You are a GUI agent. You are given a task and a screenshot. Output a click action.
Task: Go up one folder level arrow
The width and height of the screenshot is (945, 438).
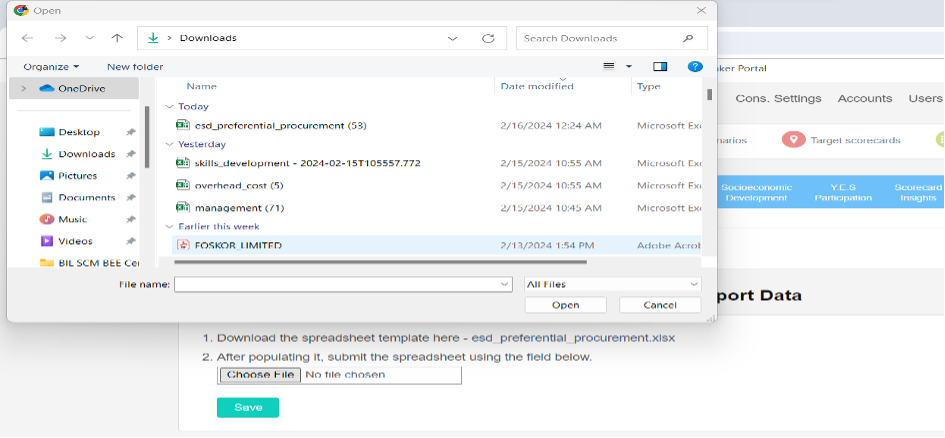117,38
